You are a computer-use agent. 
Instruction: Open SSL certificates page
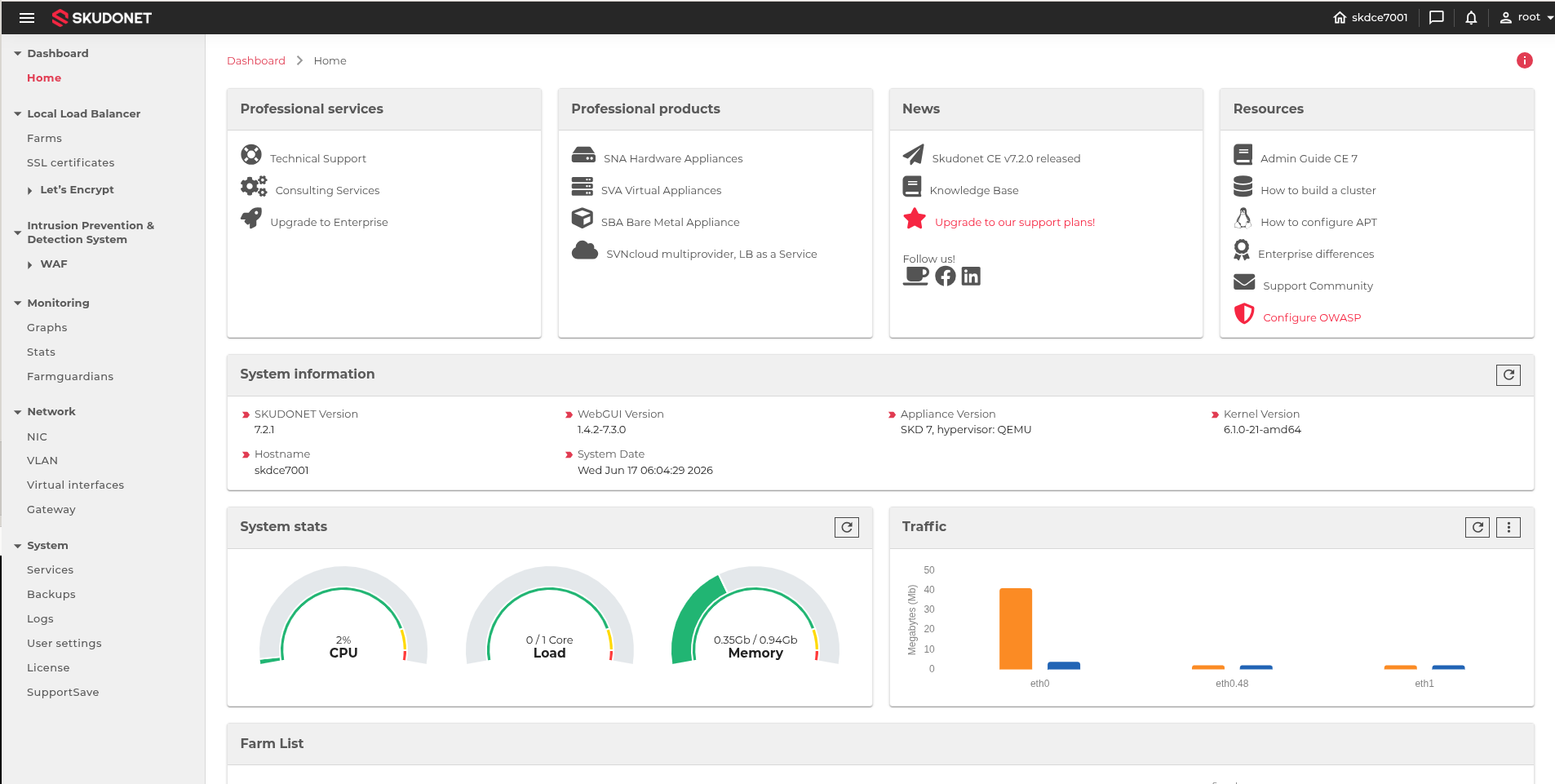[x=70, y=162]
